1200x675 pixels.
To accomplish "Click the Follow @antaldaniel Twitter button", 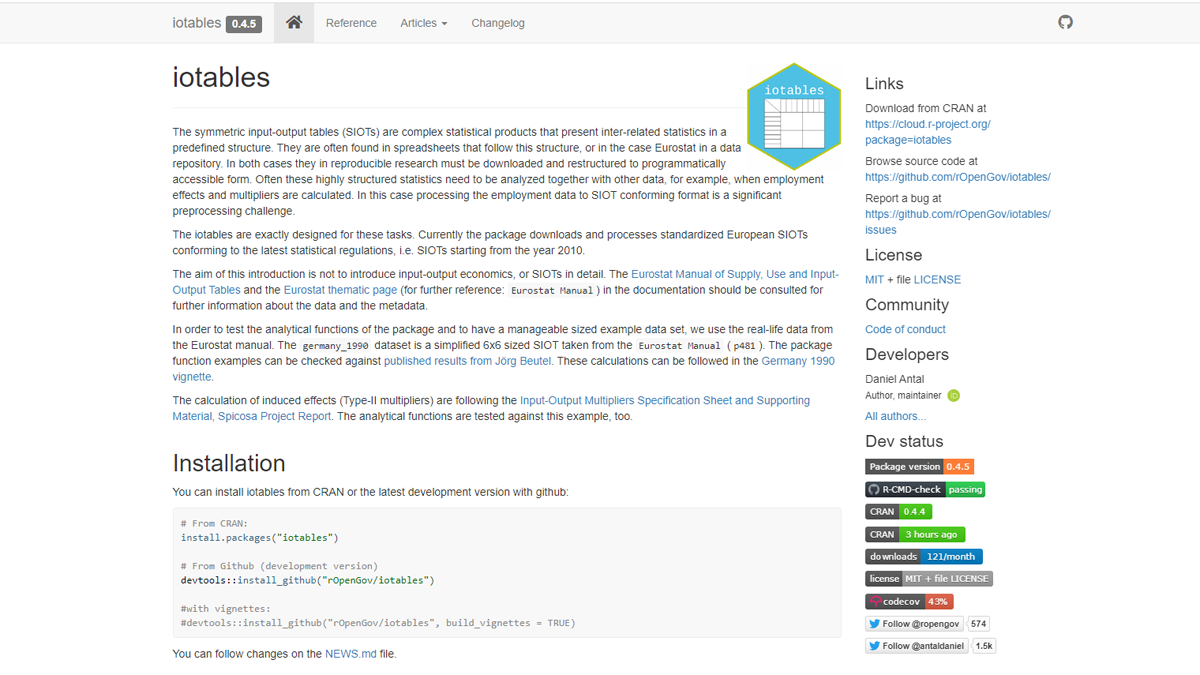I will point(917,646).
